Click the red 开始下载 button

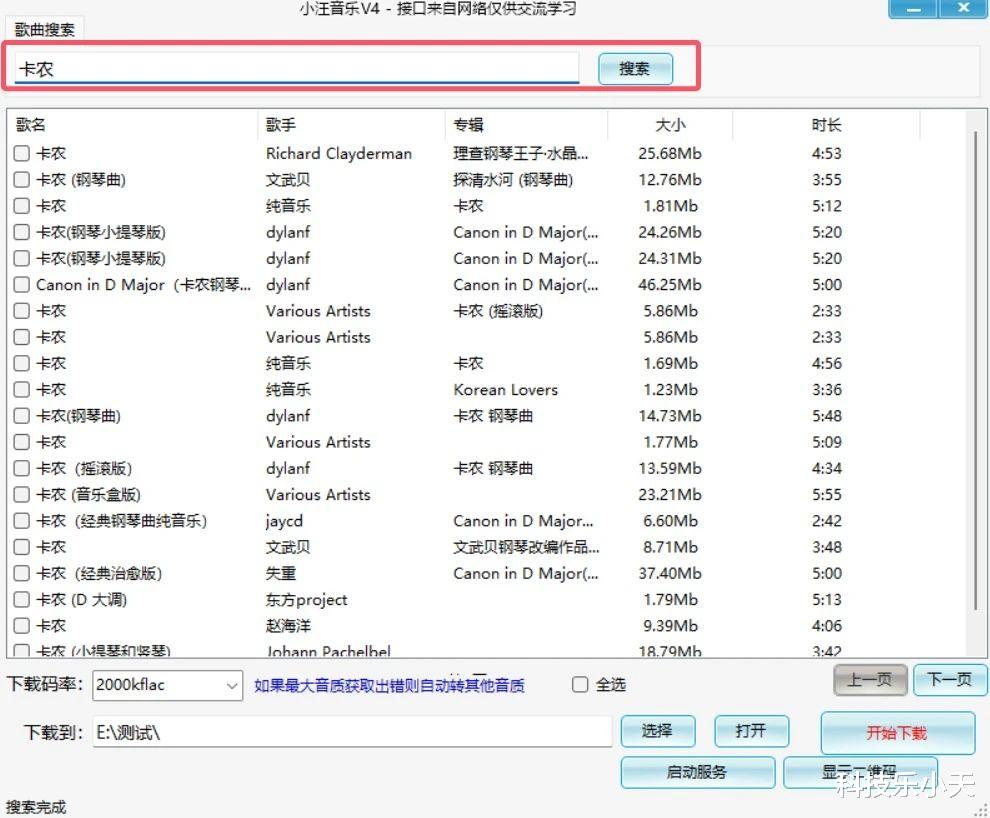[x=898, y=733]
